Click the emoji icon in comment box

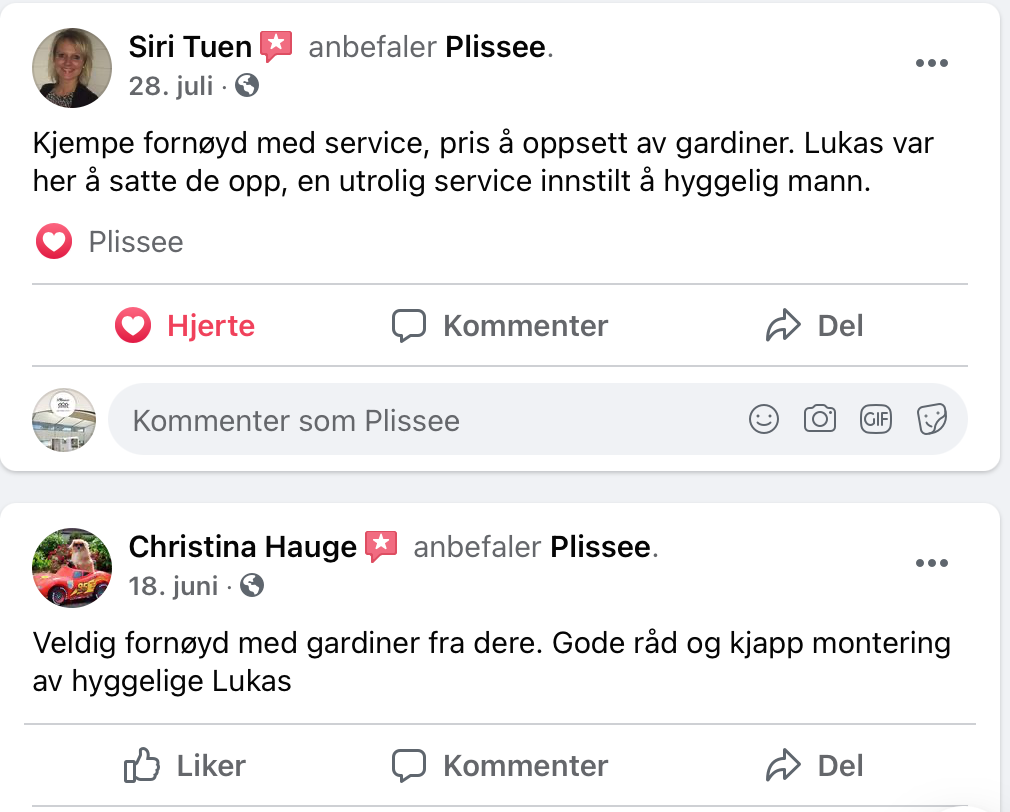point(764,420)
